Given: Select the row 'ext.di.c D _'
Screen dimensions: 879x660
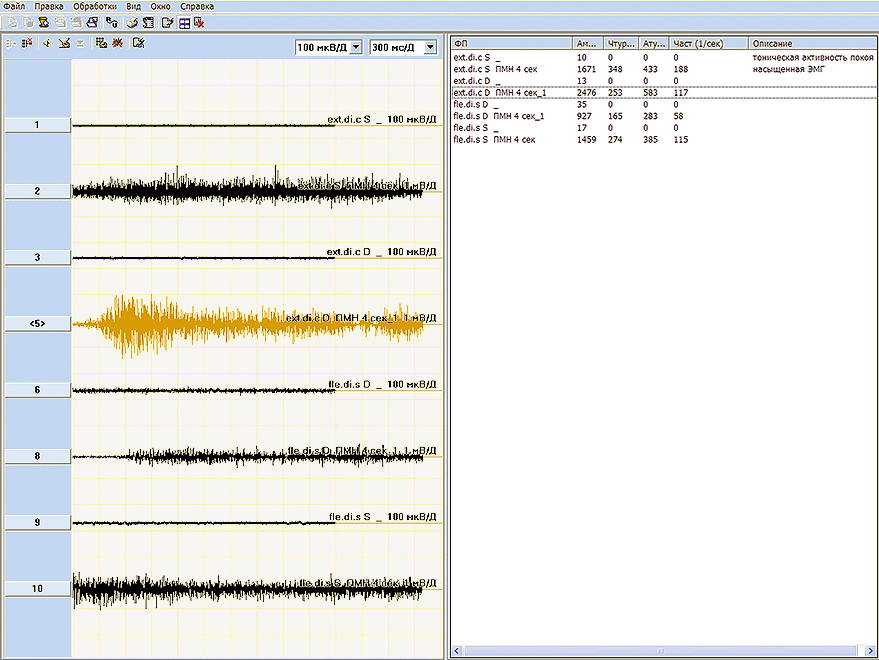Looking at the screenshot, I should click(x=664, y=81).
